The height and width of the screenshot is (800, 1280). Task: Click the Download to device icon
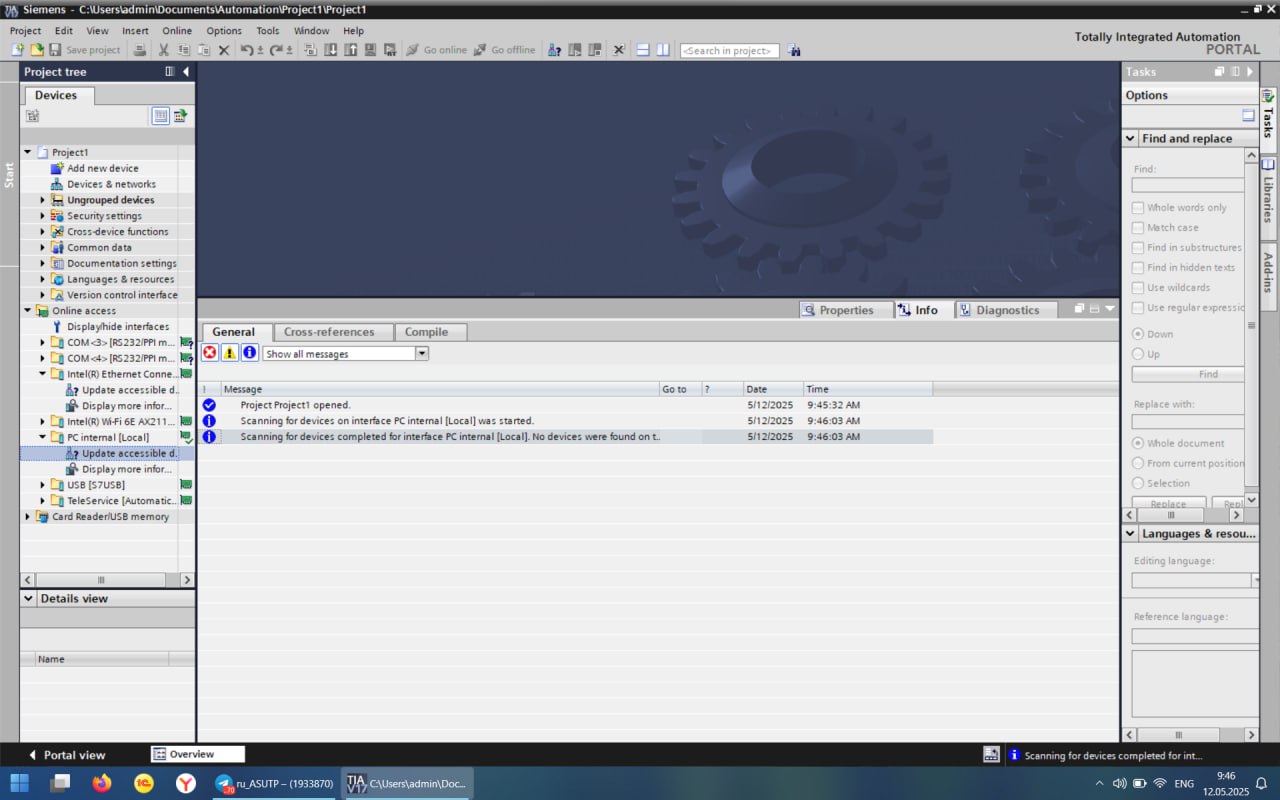point(330,50)
